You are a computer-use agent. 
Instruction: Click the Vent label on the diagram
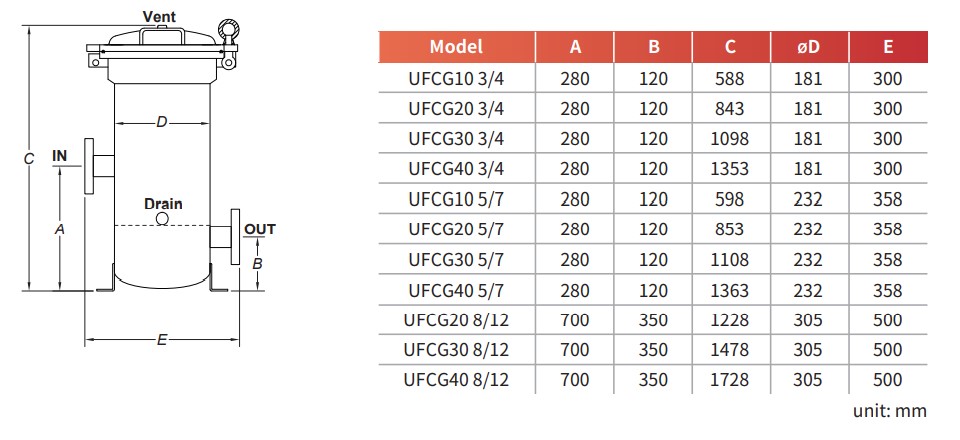[x=159, y=16]
